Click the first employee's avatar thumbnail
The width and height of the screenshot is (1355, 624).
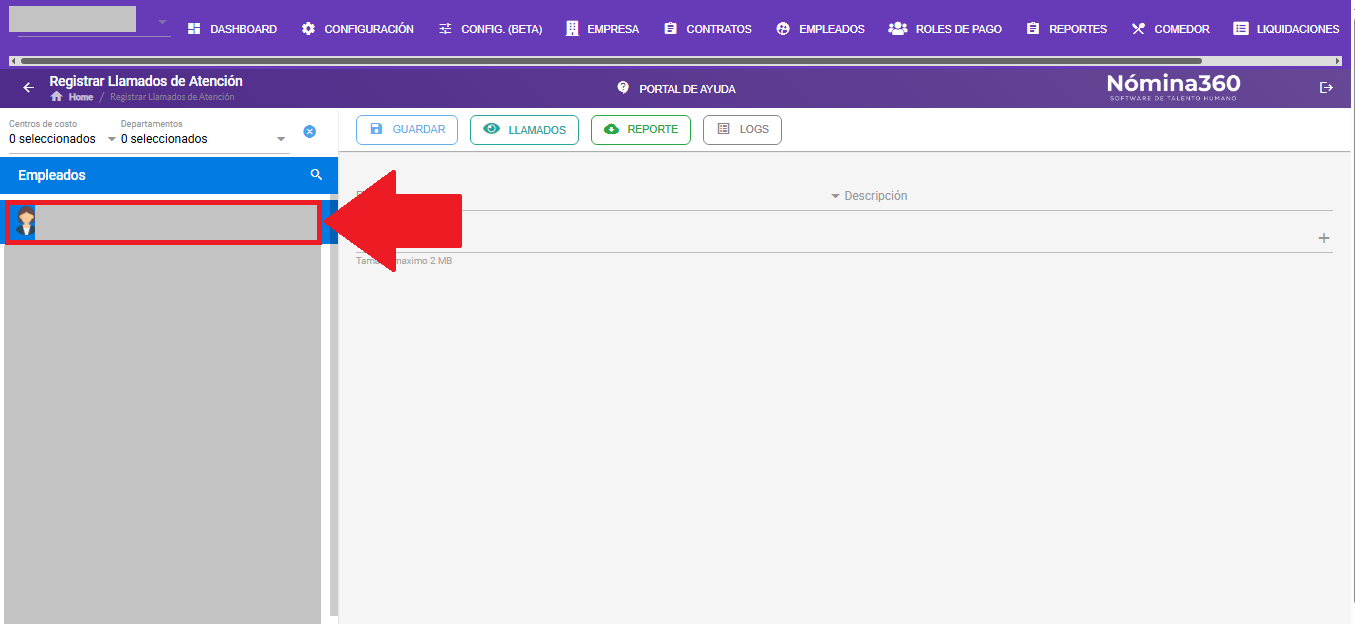(x=24, y=222)
